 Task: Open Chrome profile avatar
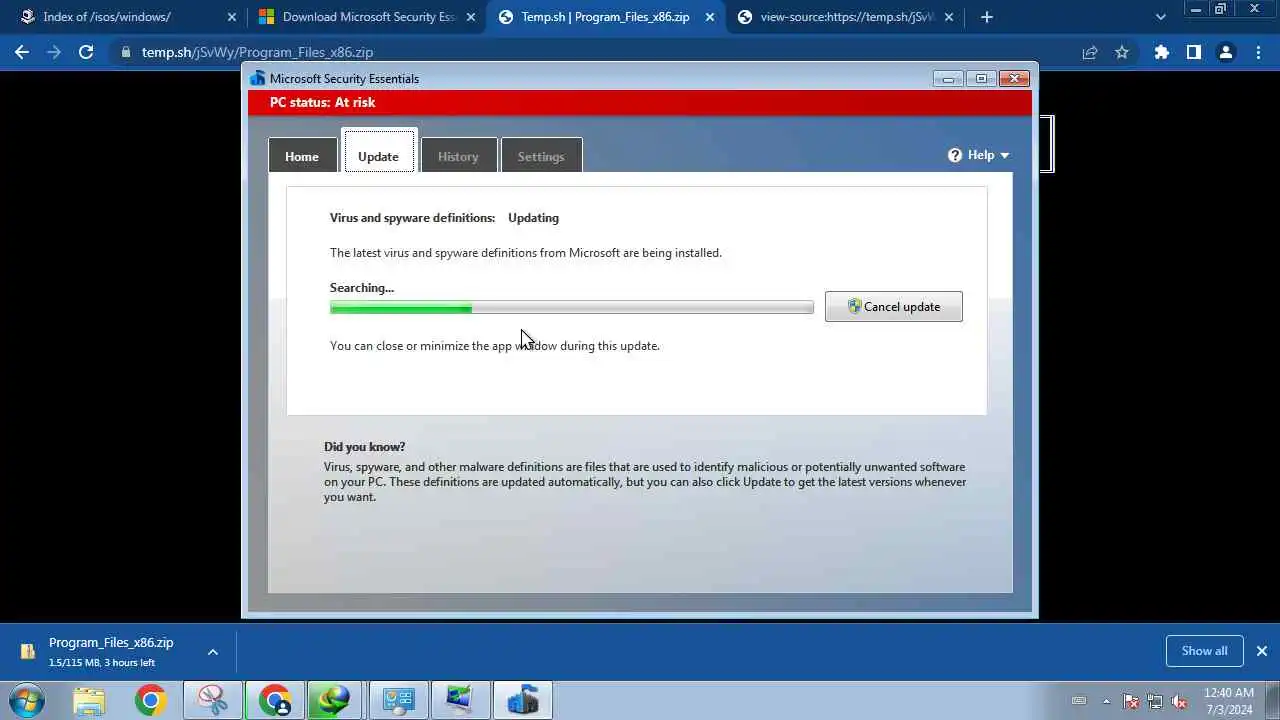point(1226,52)
